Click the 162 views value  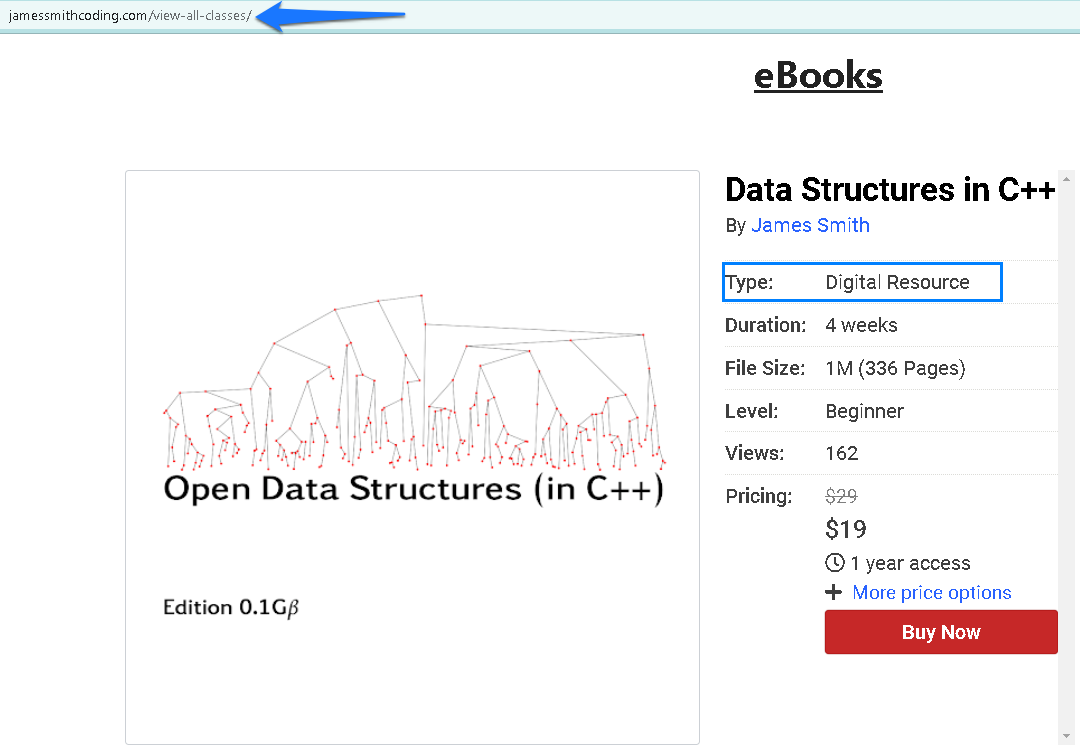(842, 453)
